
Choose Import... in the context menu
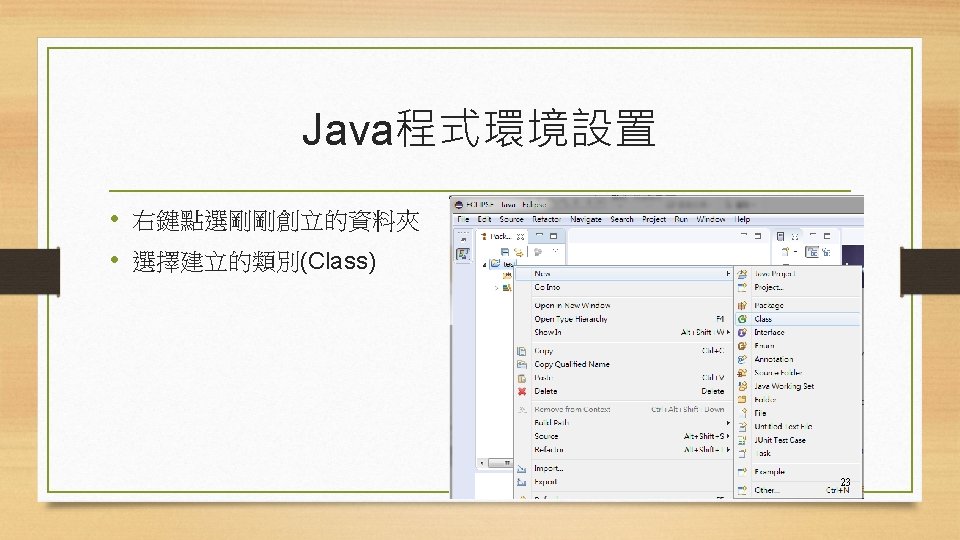623,468
